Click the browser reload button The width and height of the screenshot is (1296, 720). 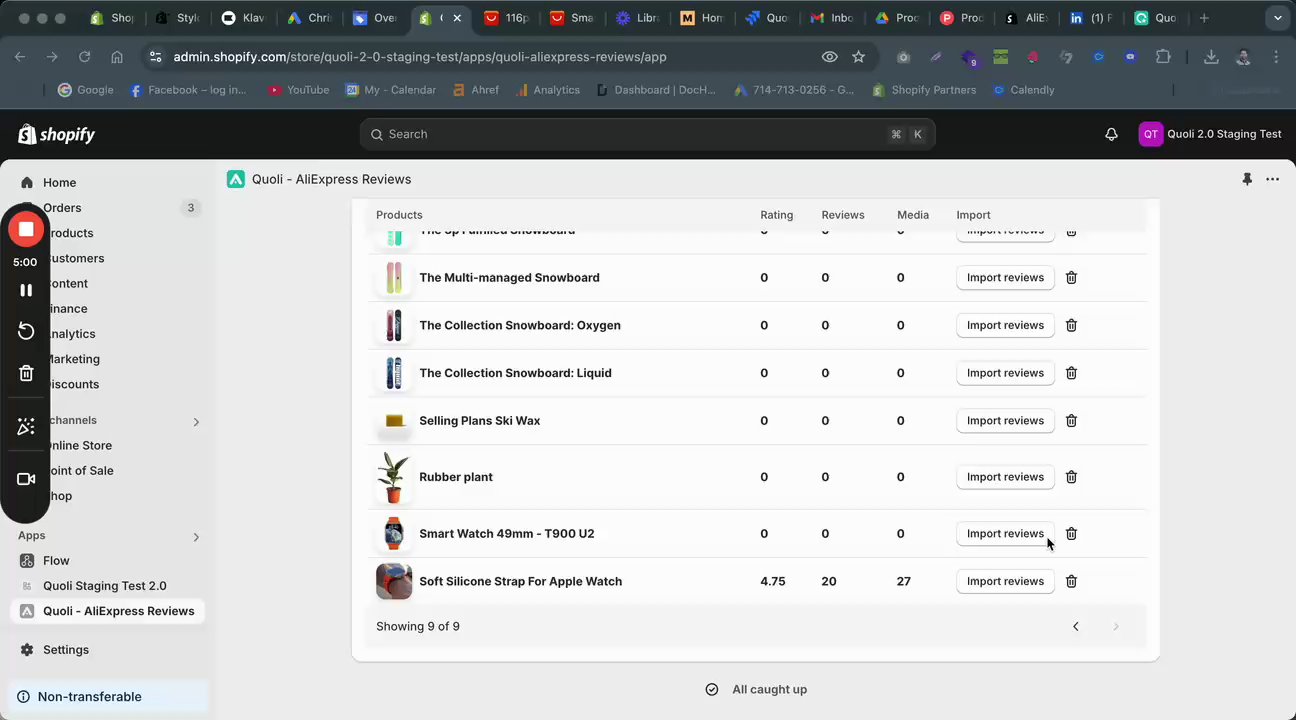click(84, 57)
